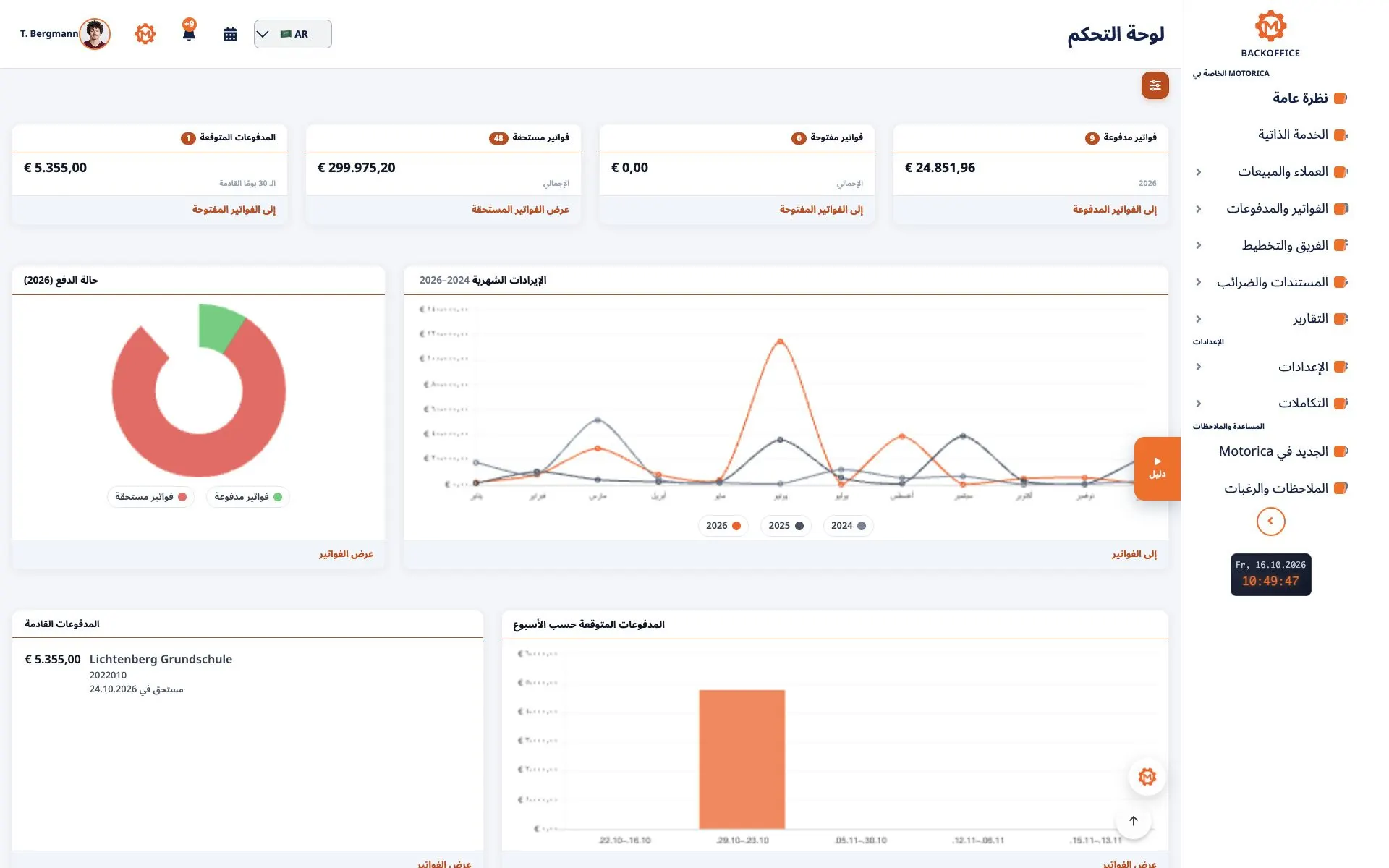Image resolution: width=1389 pixels, height=868 pixels.
Task: Follow إلى الفواتير link below revenue chart
Action: tap(1134, 554)
